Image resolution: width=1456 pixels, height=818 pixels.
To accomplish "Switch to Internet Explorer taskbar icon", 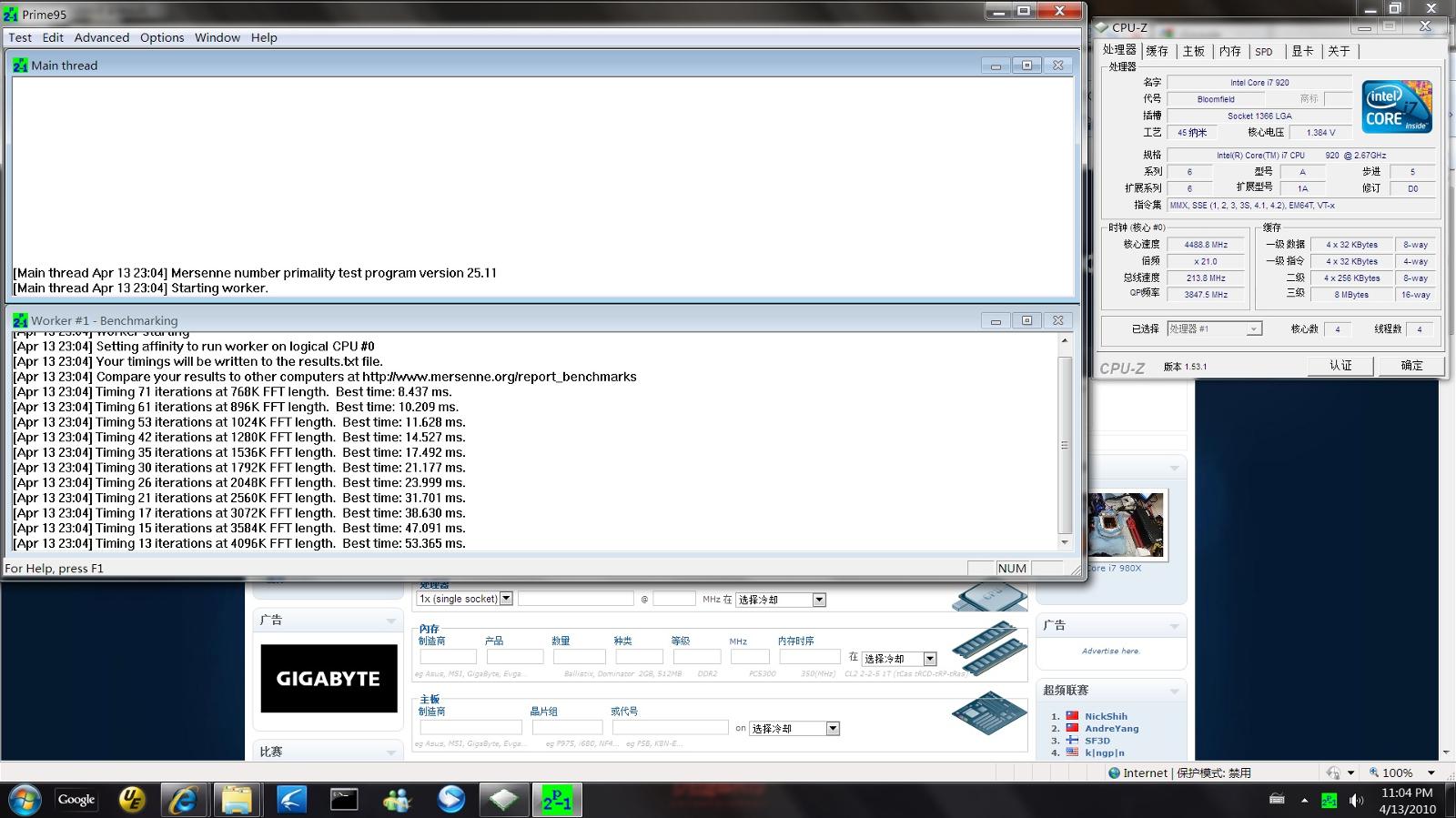I will tap(185, 800).
